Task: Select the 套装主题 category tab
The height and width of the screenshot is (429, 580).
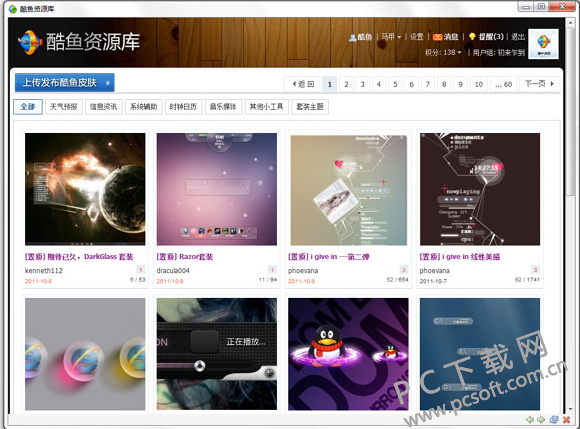Action: tap(310, 107)
